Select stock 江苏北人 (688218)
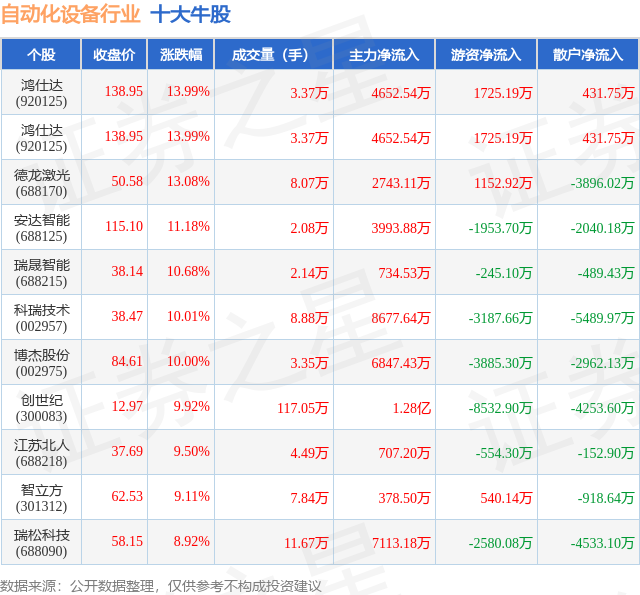Screen dimensions: 640x595 pos(41,453)
